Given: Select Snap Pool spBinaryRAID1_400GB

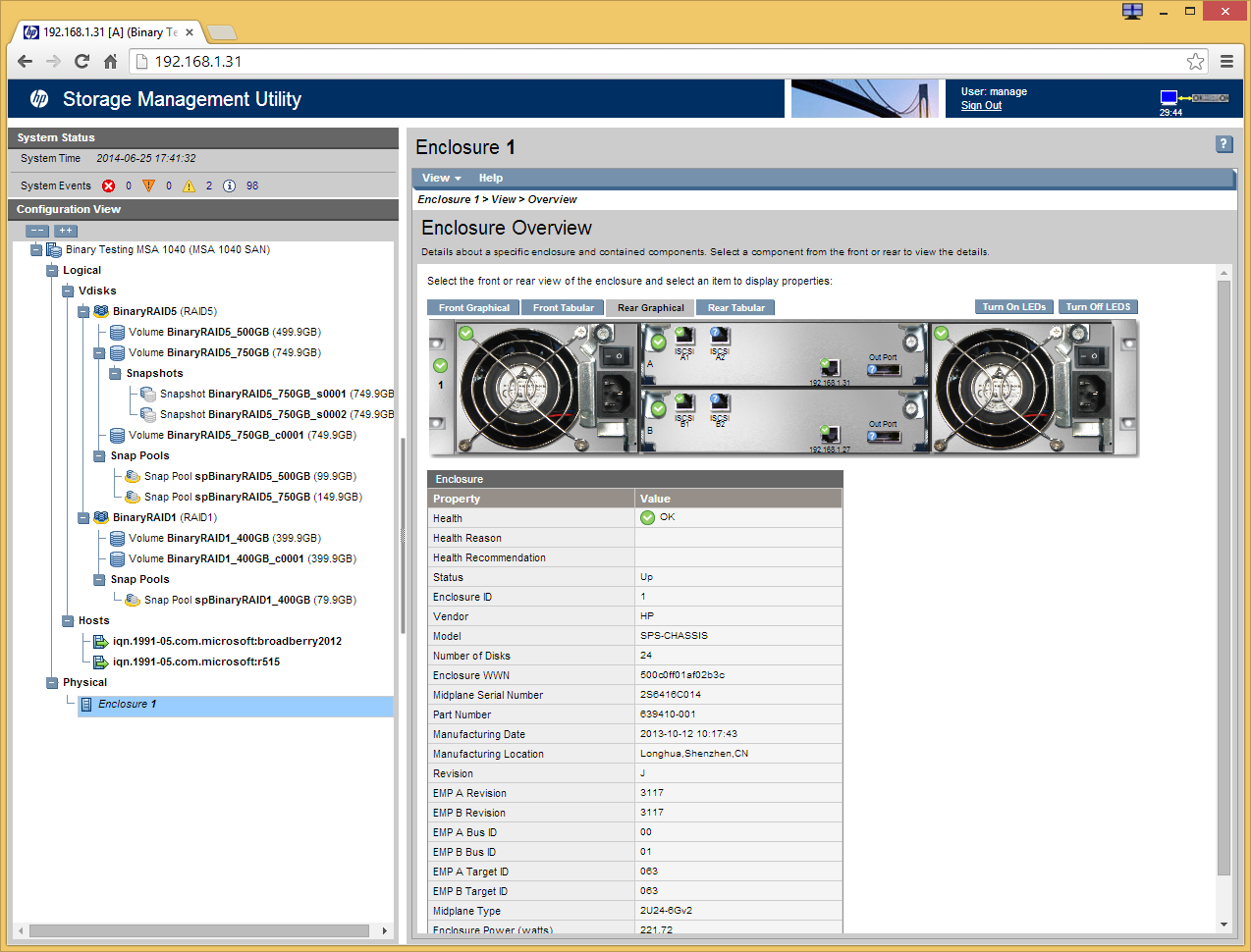Looking at the screenshot, I should coord(249,600).
